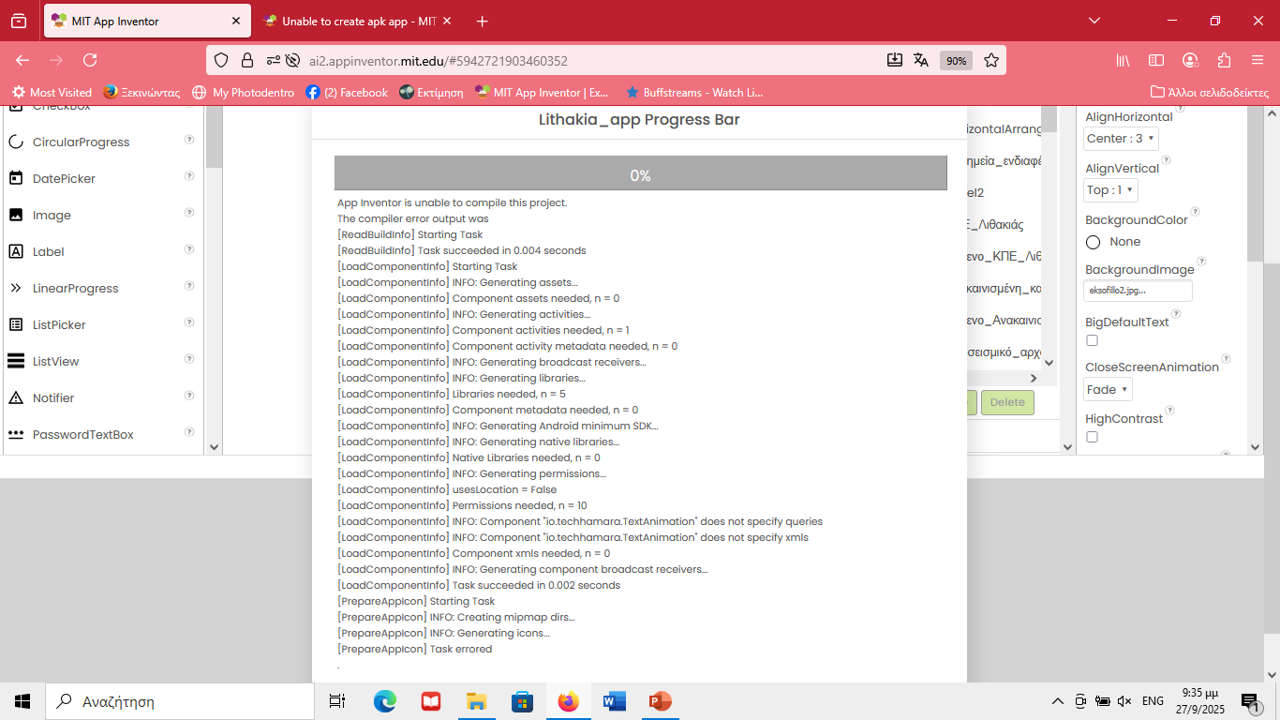The image size is (1280, 720).
Task: Open the CloseScreenAnimation Fade dropdown
Action: [1108, 389]
